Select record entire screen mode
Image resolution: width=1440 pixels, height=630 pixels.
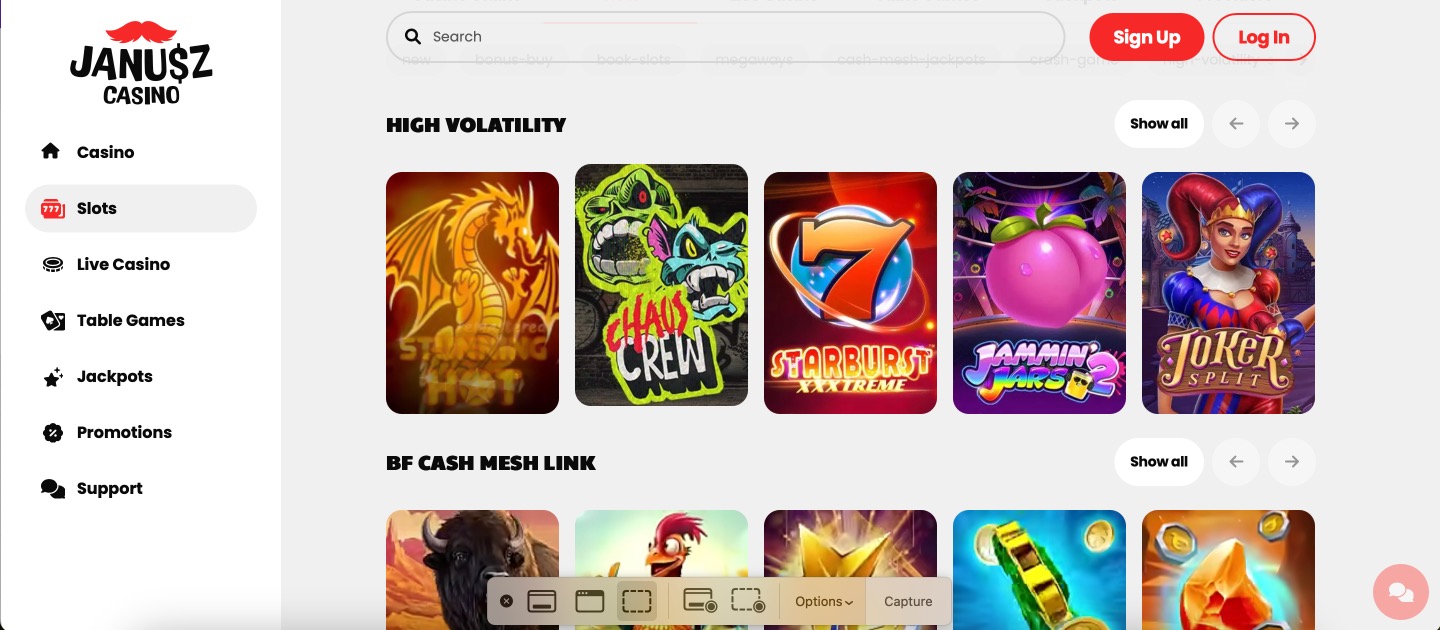(700, 601)
